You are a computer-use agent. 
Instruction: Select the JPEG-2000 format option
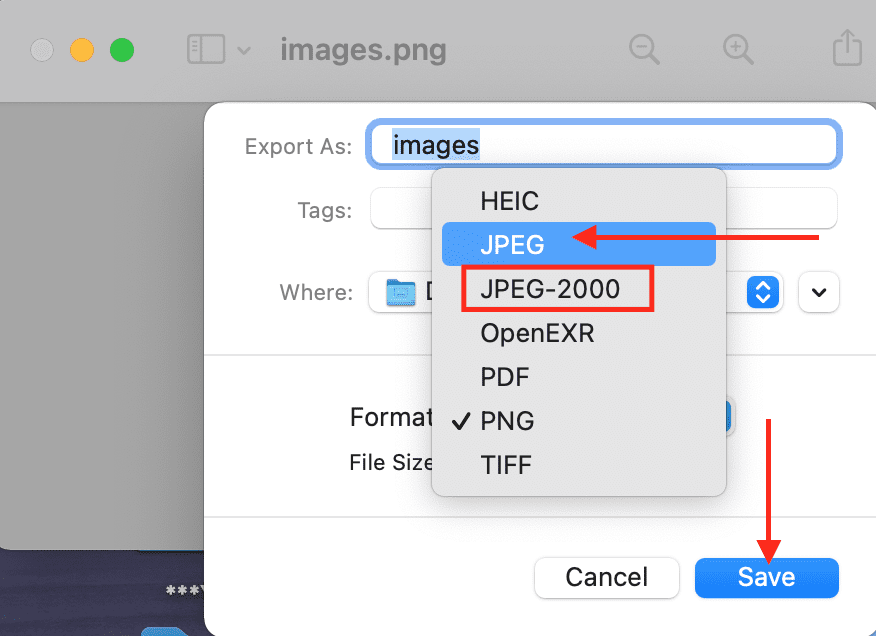[549, 289]
